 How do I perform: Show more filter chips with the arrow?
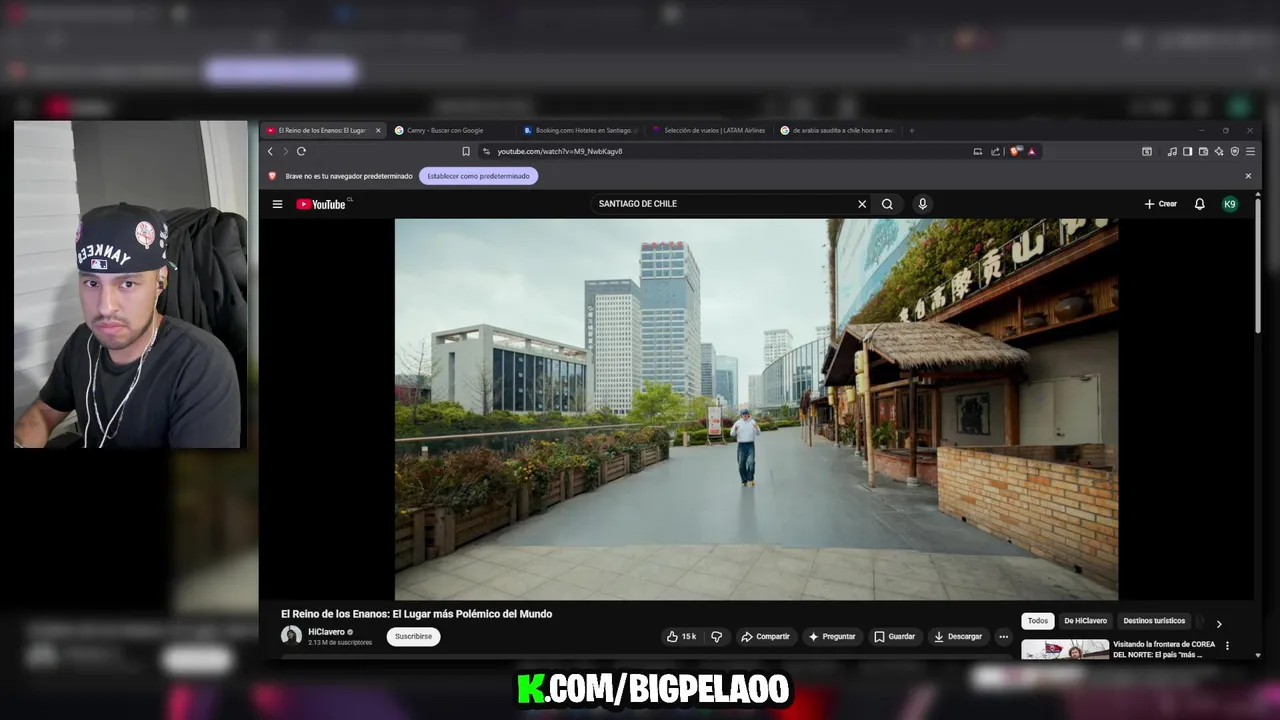pyautogui.click(x=1218, y=623)
